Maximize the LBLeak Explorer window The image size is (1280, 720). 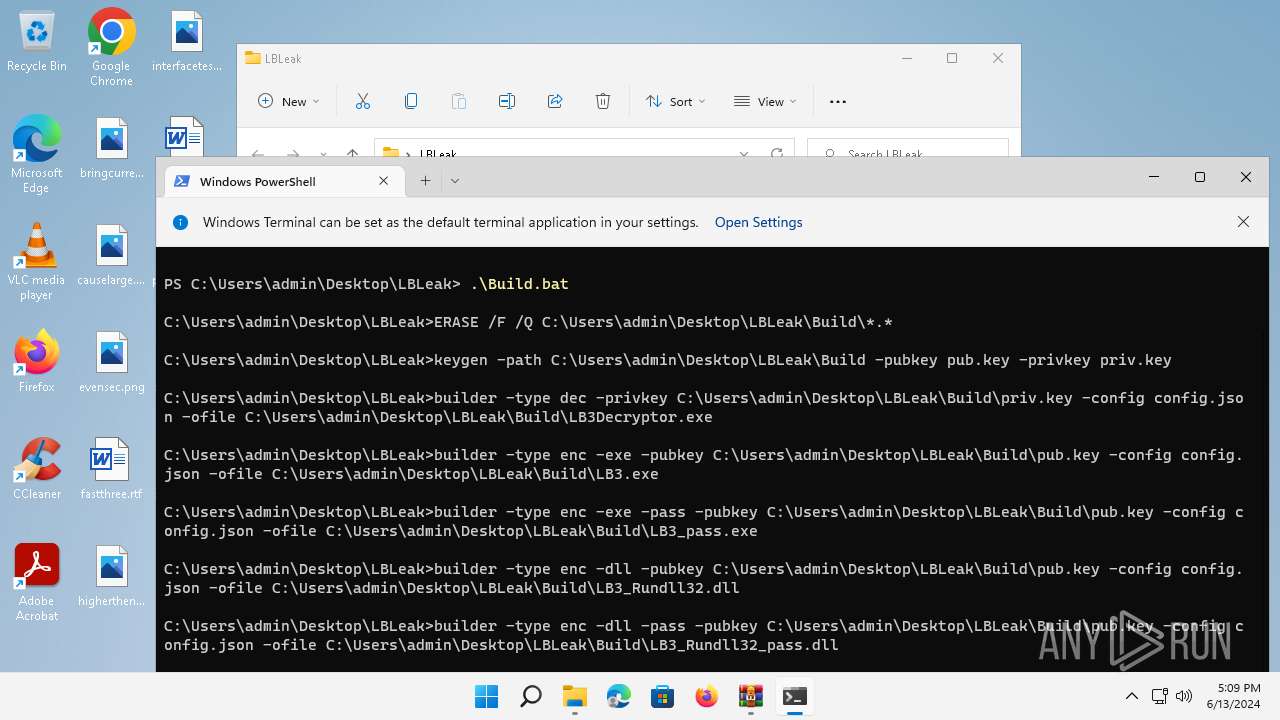952,58
